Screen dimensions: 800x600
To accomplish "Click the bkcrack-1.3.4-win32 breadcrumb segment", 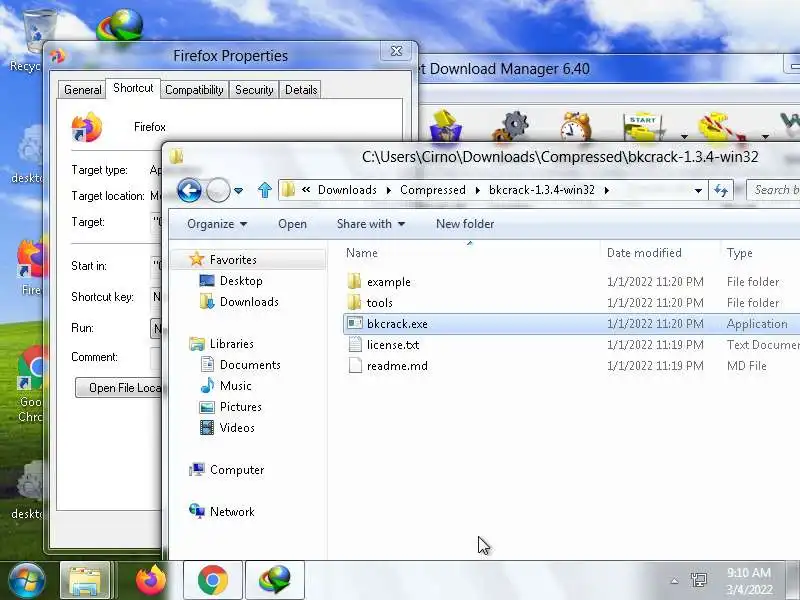I will pos(542,190).
